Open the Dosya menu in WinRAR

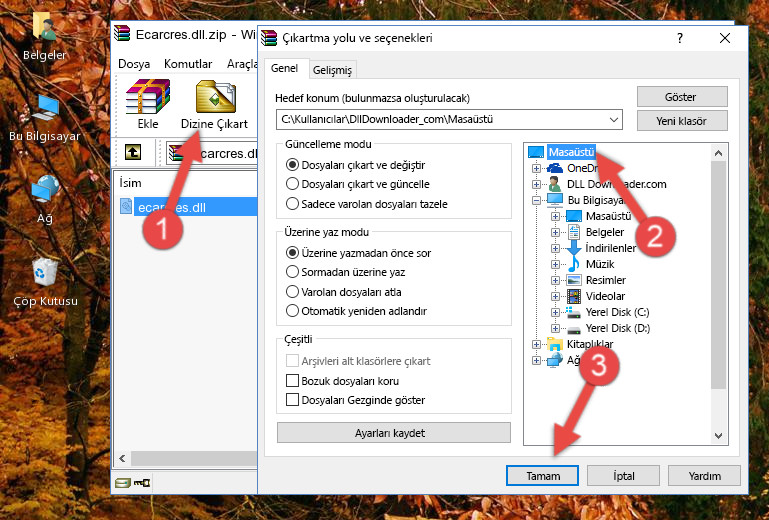coord(134,64)
